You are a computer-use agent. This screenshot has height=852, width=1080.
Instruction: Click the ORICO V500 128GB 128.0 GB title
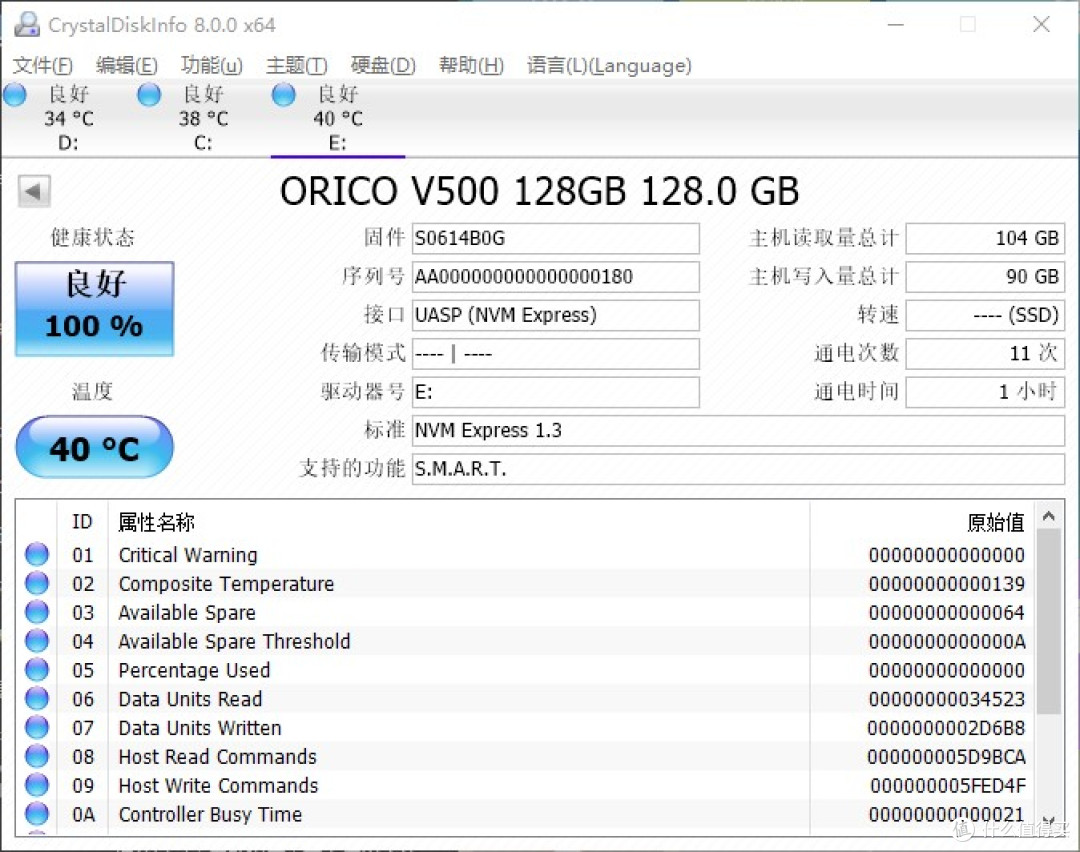click(539, 191)
